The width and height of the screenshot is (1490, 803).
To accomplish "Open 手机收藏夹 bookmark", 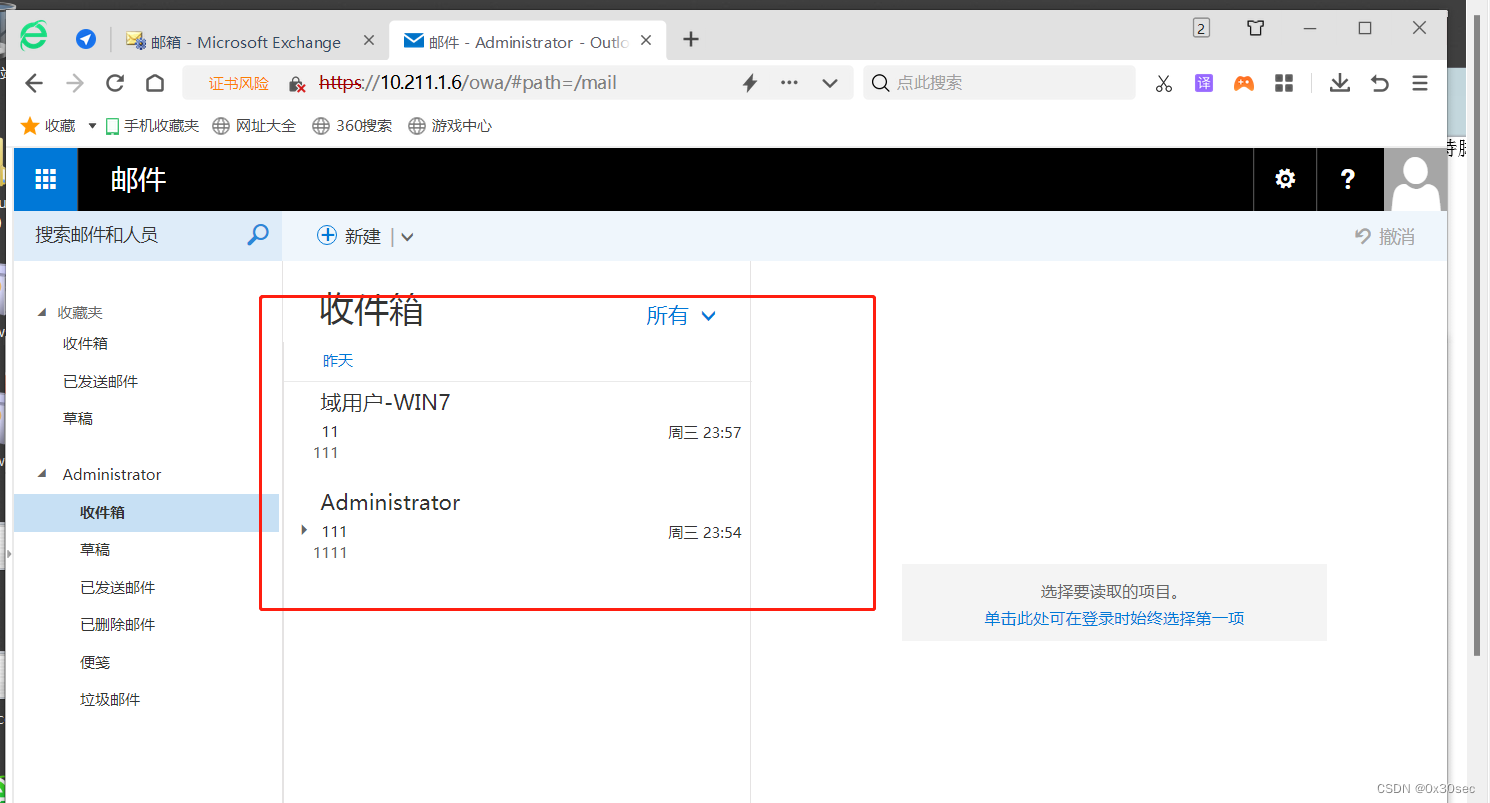I will [153, 125].
